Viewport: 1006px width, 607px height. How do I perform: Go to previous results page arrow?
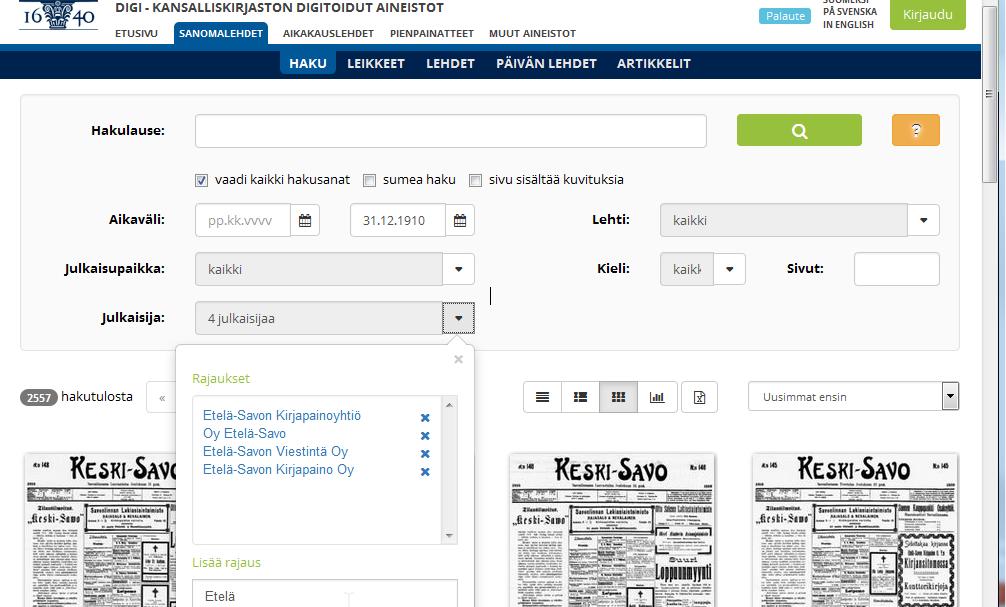pos(162,398)
